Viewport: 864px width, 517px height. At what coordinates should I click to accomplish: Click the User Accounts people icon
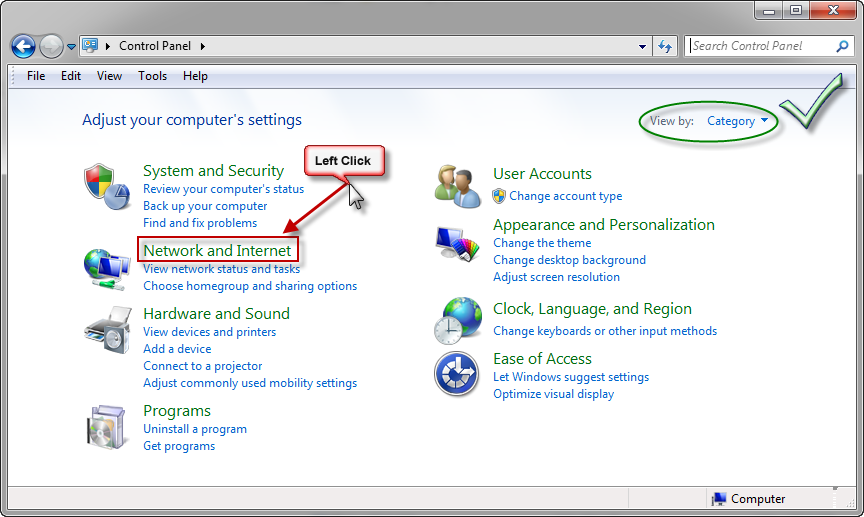point(457,185)
